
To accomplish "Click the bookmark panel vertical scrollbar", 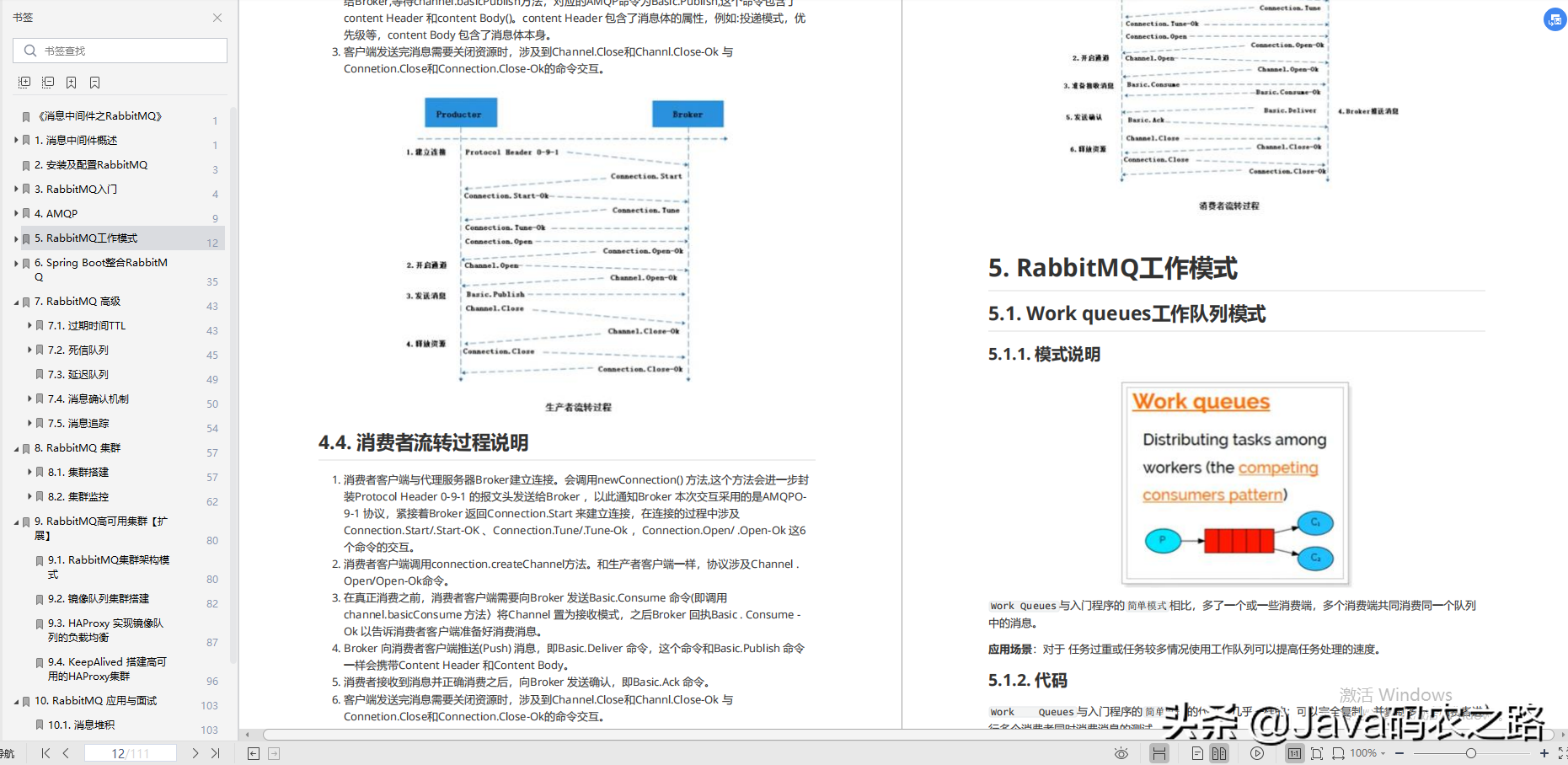I will pyautogui.click(x=233, y=383).
